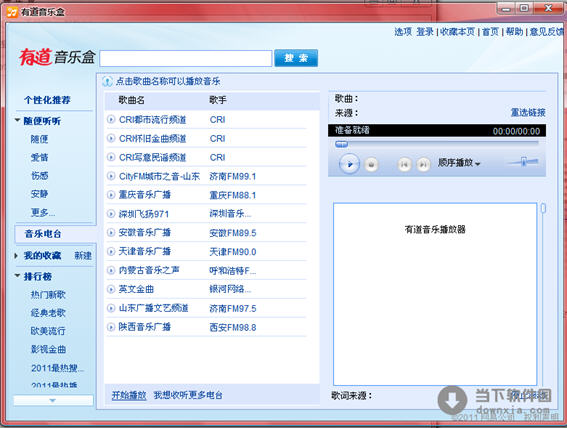Play icon next to 陕西音乐广播
The height and width of the screenshot is (428, 567).
(x=111, y=327)
